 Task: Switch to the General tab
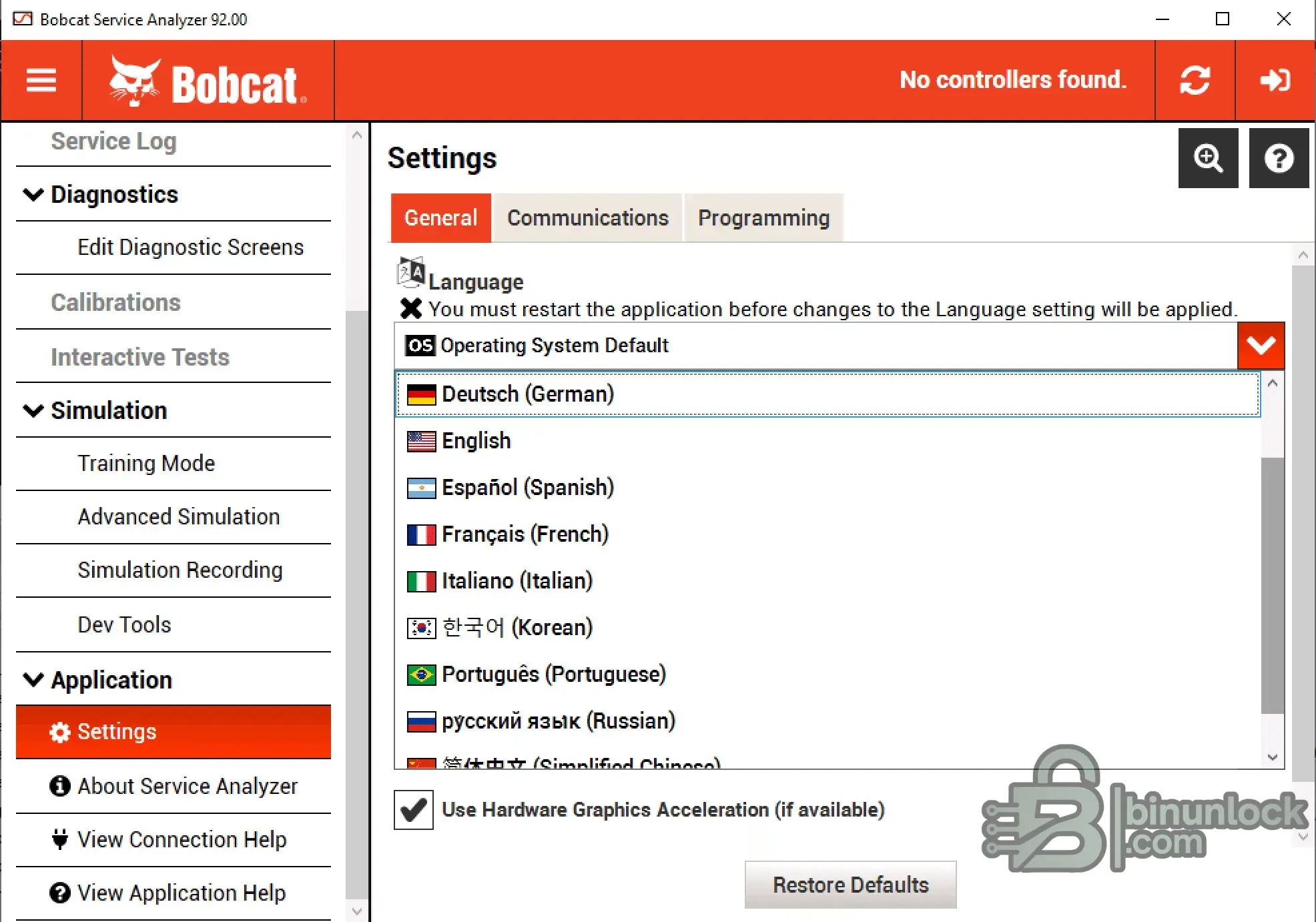pyautogui.click(x=441, y=218)
